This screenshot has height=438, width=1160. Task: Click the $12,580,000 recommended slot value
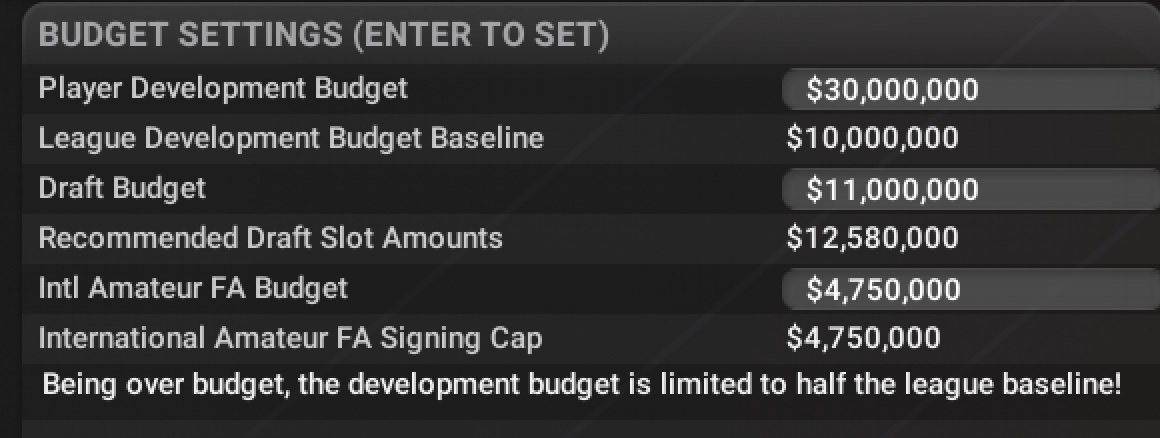[872, 238]
